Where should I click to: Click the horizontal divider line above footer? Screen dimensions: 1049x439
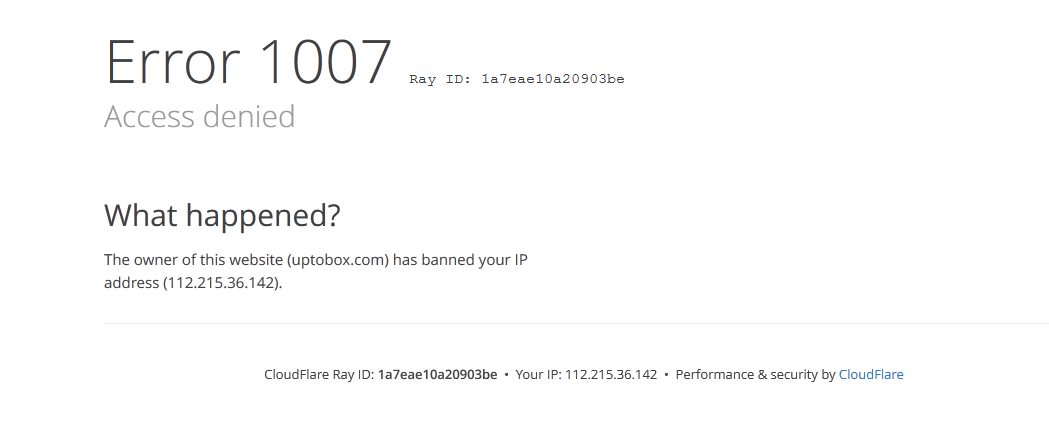576,324
